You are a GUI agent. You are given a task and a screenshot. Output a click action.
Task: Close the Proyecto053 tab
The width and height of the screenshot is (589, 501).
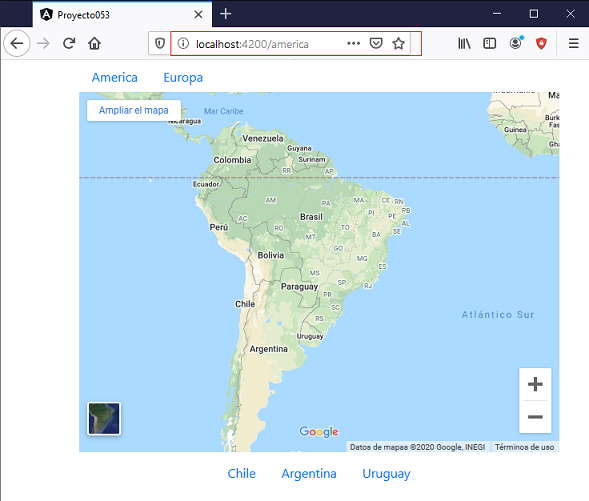coord(198,15)
